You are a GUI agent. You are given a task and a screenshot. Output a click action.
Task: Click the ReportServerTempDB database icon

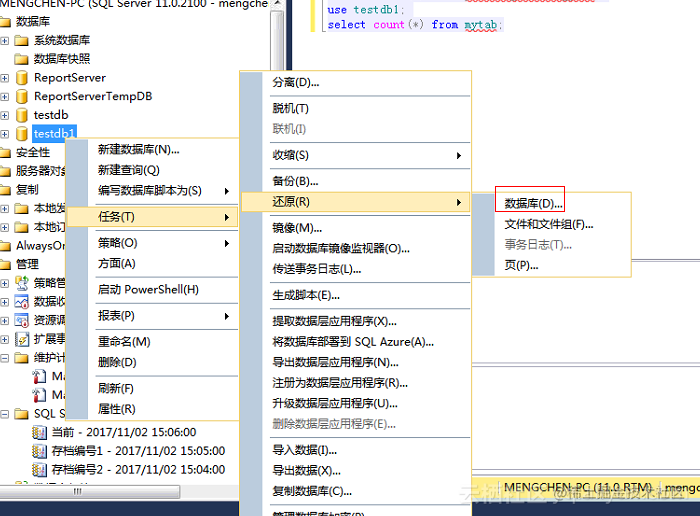pyautogui.click(x=22, y=96)
